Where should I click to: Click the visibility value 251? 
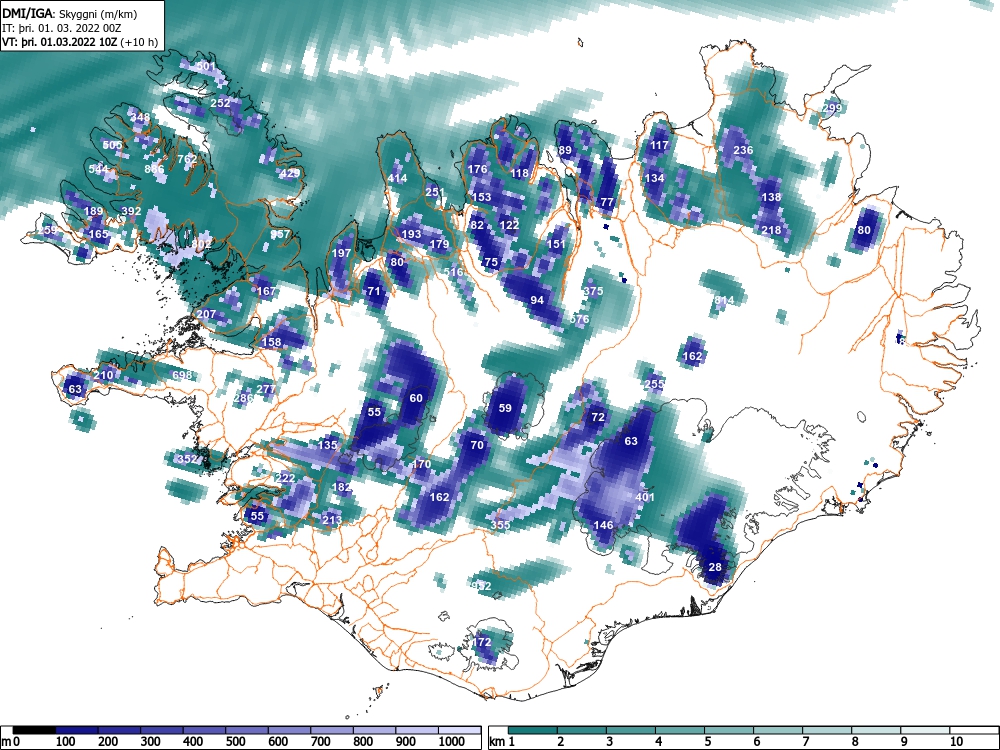434,192
